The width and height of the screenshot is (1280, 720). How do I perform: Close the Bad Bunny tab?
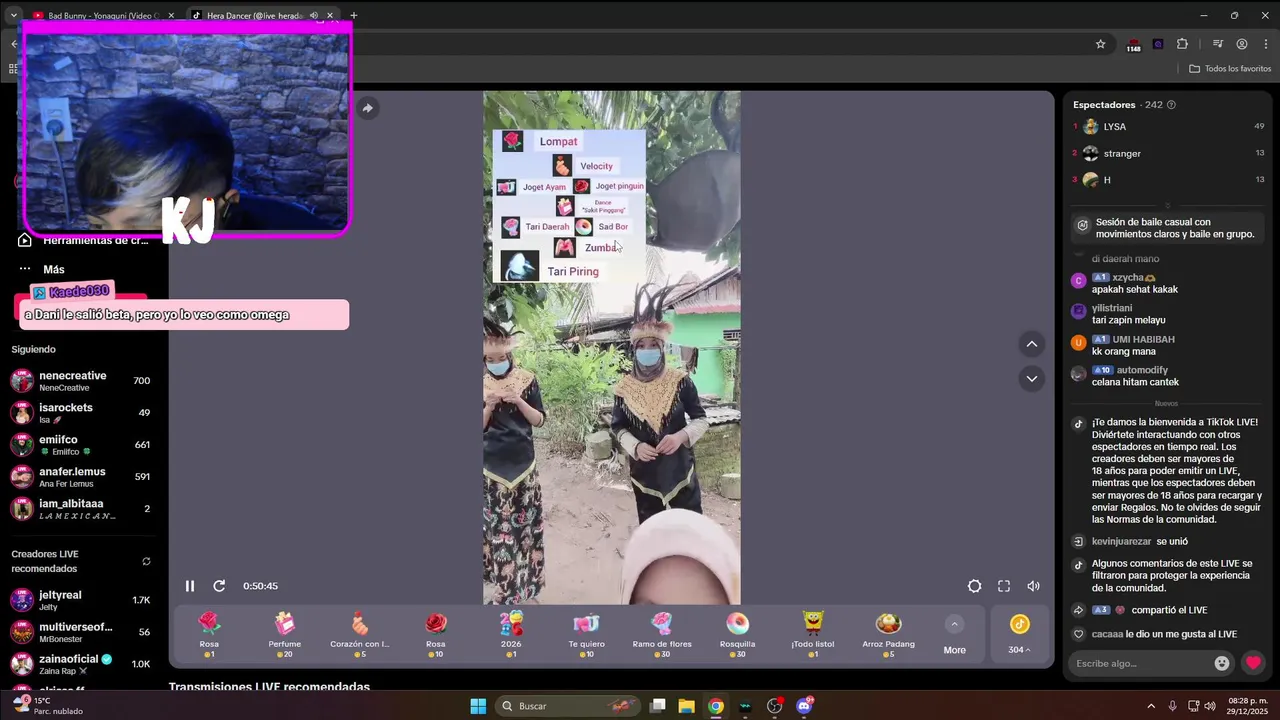(171, 15)
